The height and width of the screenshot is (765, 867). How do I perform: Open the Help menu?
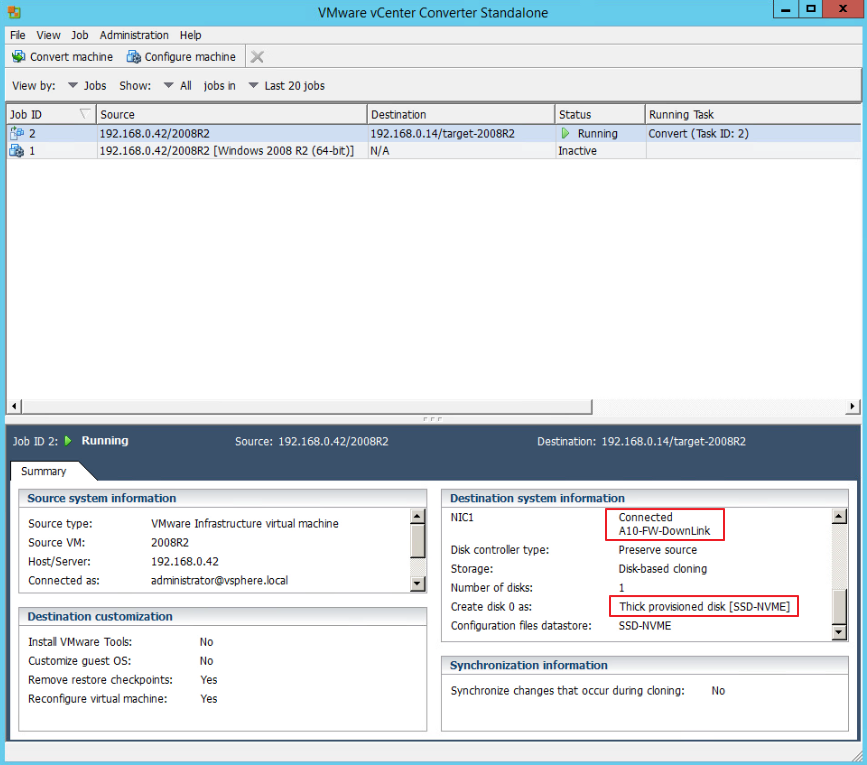coord(190,35)
